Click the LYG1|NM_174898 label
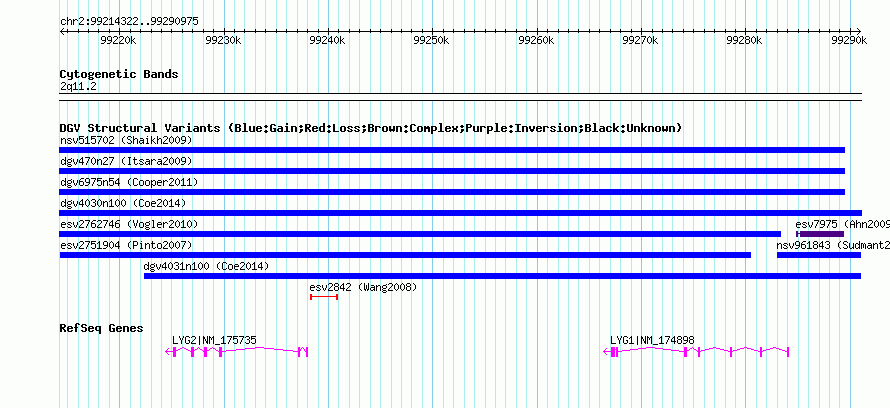This screenshot has width=890, height=408. point(652,340)
